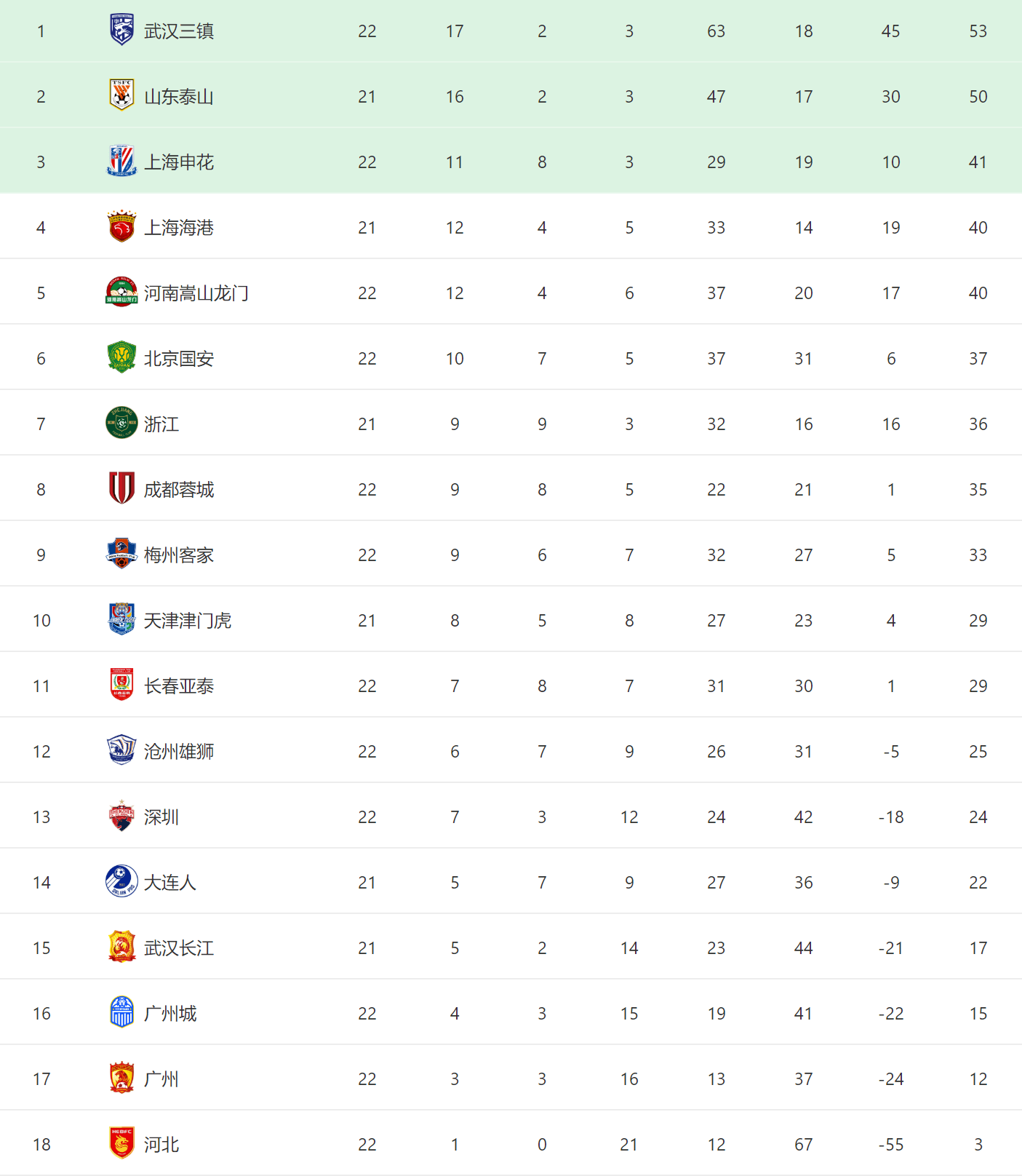Viewport: 1022px width, 1176px height.
Task: Click the 上海申花 team badge
Action: point(121,162)
